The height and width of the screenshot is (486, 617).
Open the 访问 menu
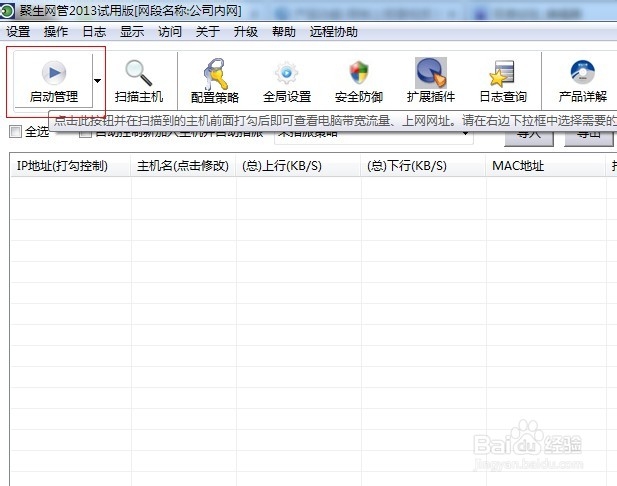(x=170, y=31)
